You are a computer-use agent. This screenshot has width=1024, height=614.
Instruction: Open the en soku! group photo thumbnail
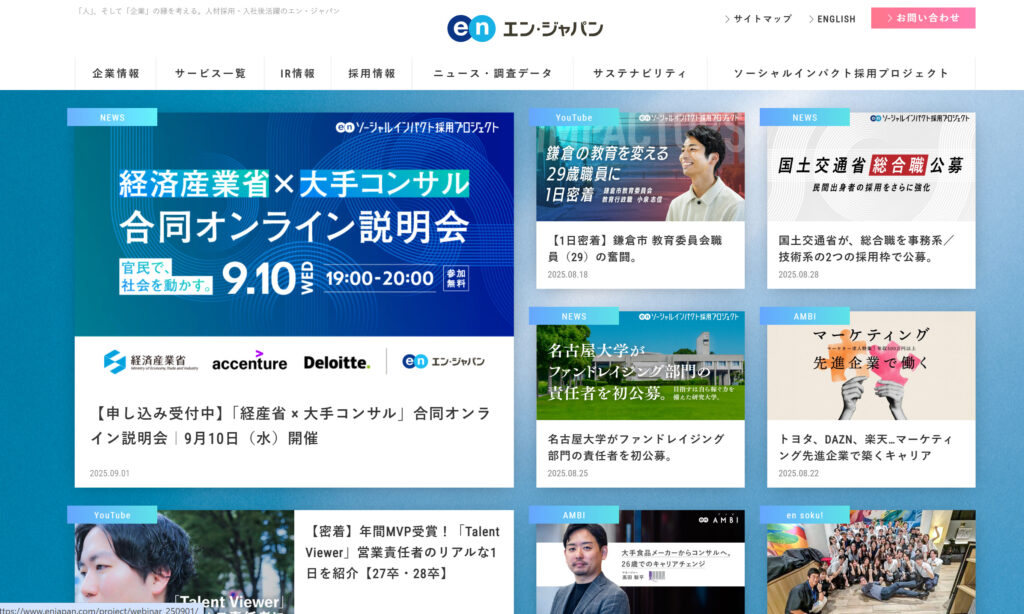click(871, 562)
